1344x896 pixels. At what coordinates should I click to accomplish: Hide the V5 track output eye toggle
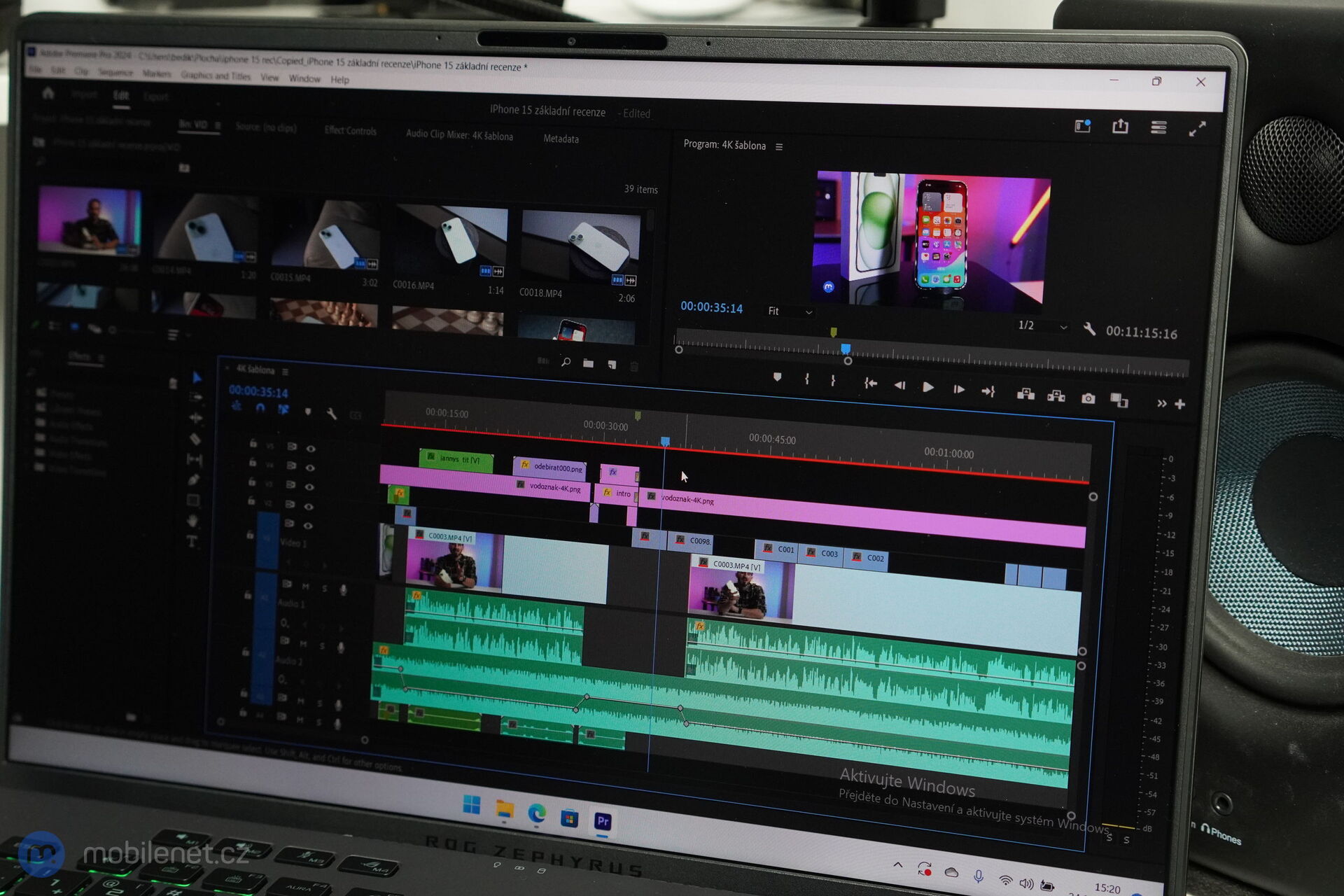tap(310, 449)
